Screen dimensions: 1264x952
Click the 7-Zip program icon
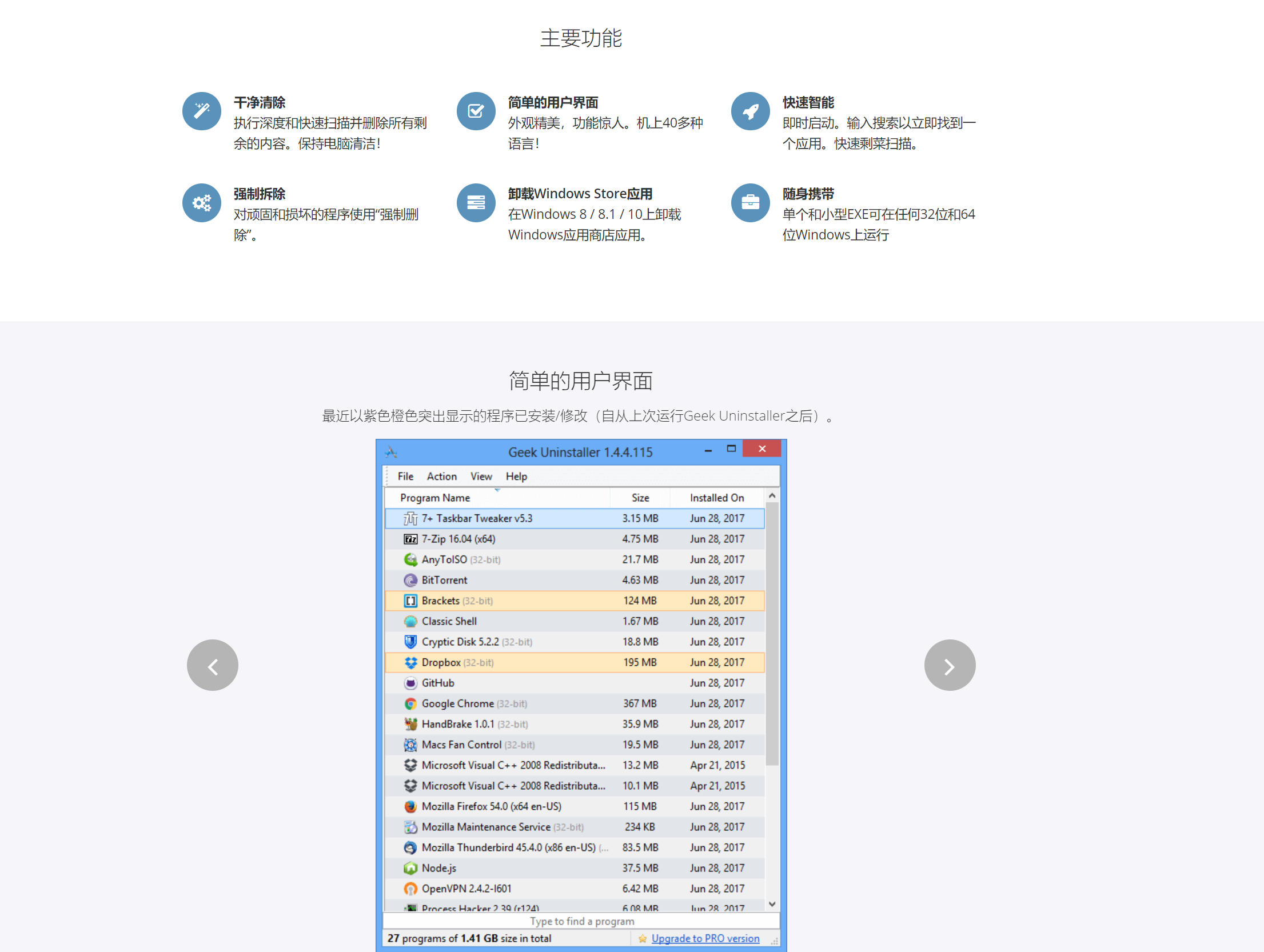click(x=410, y=539)
